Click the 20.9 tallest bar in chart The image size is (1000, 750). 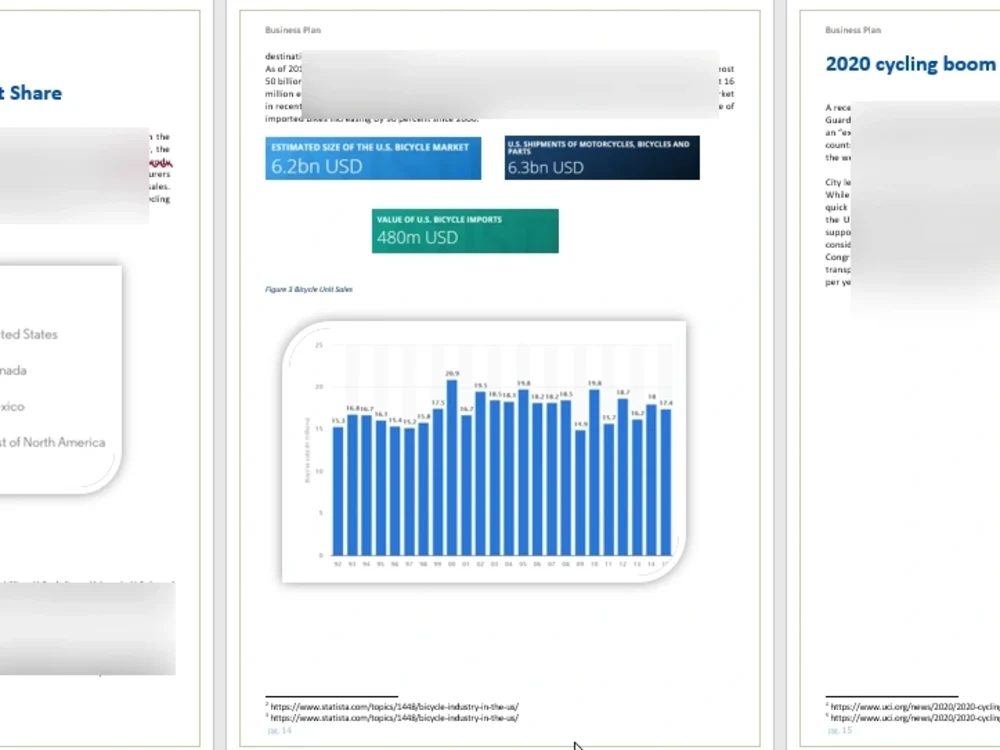452,467
